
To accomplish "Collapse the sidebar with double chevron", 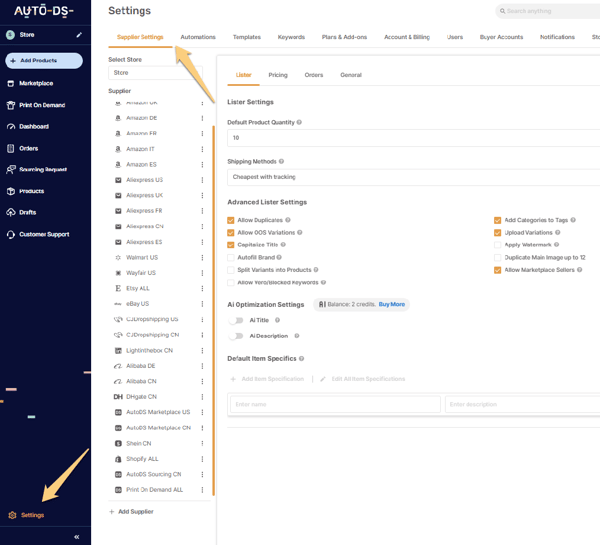I will (77, 537).
